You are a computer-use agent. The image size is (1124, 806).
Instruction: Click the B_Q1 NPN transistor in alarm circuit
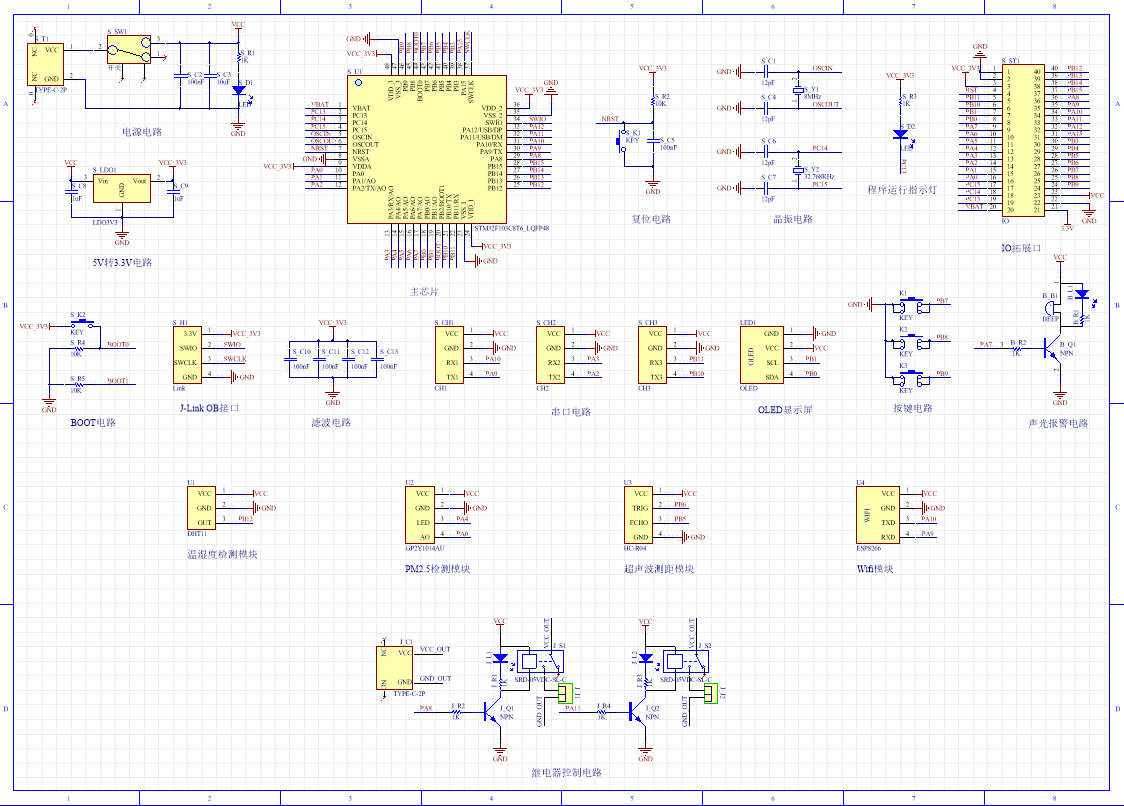(x=1052, y=351)
